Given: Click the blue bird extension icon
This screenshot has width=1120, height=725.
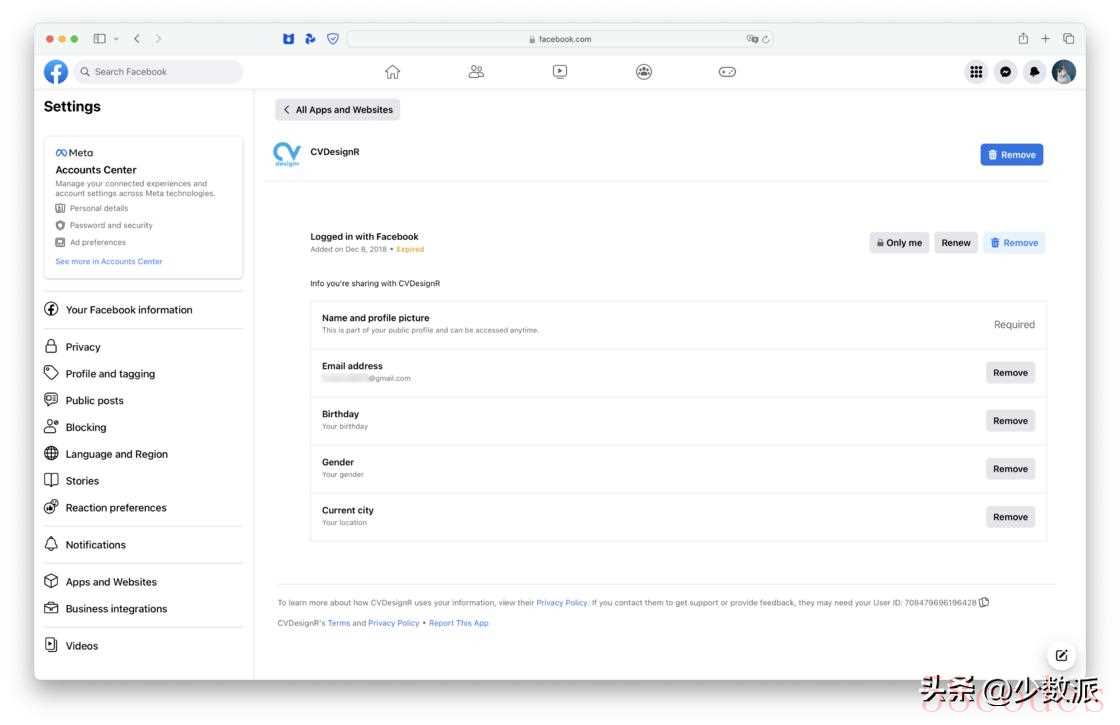Looking at the screenshot, I should tap(310, 39).
